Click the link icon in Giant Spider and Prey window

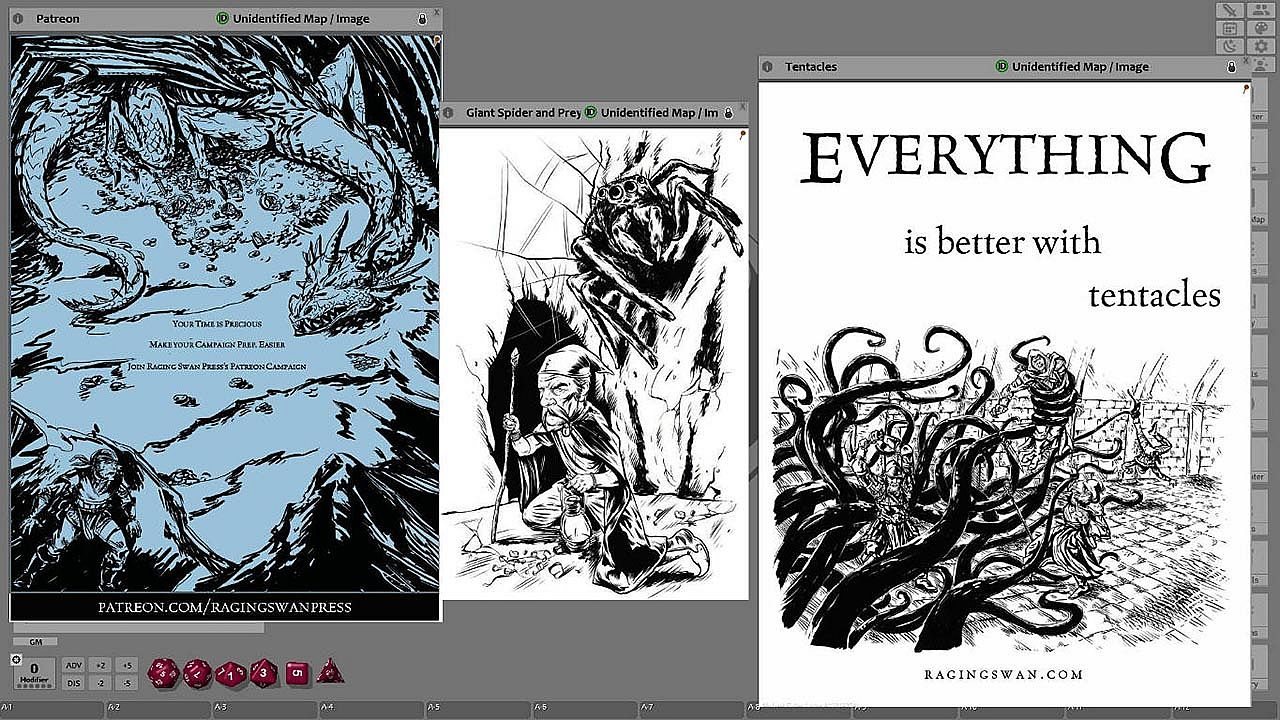pyautogui.click(x=448, y=113)
